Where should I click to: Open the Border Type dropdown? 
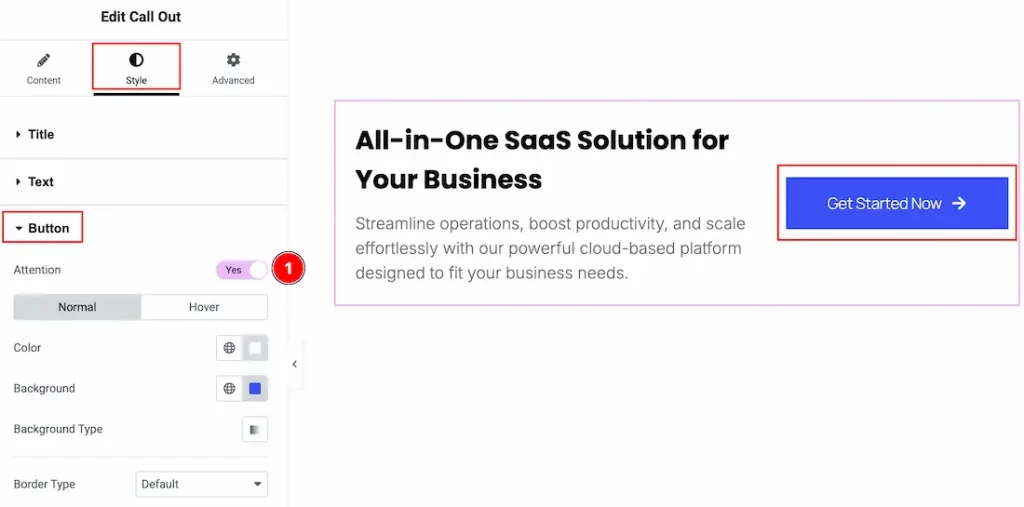[201, 484]
